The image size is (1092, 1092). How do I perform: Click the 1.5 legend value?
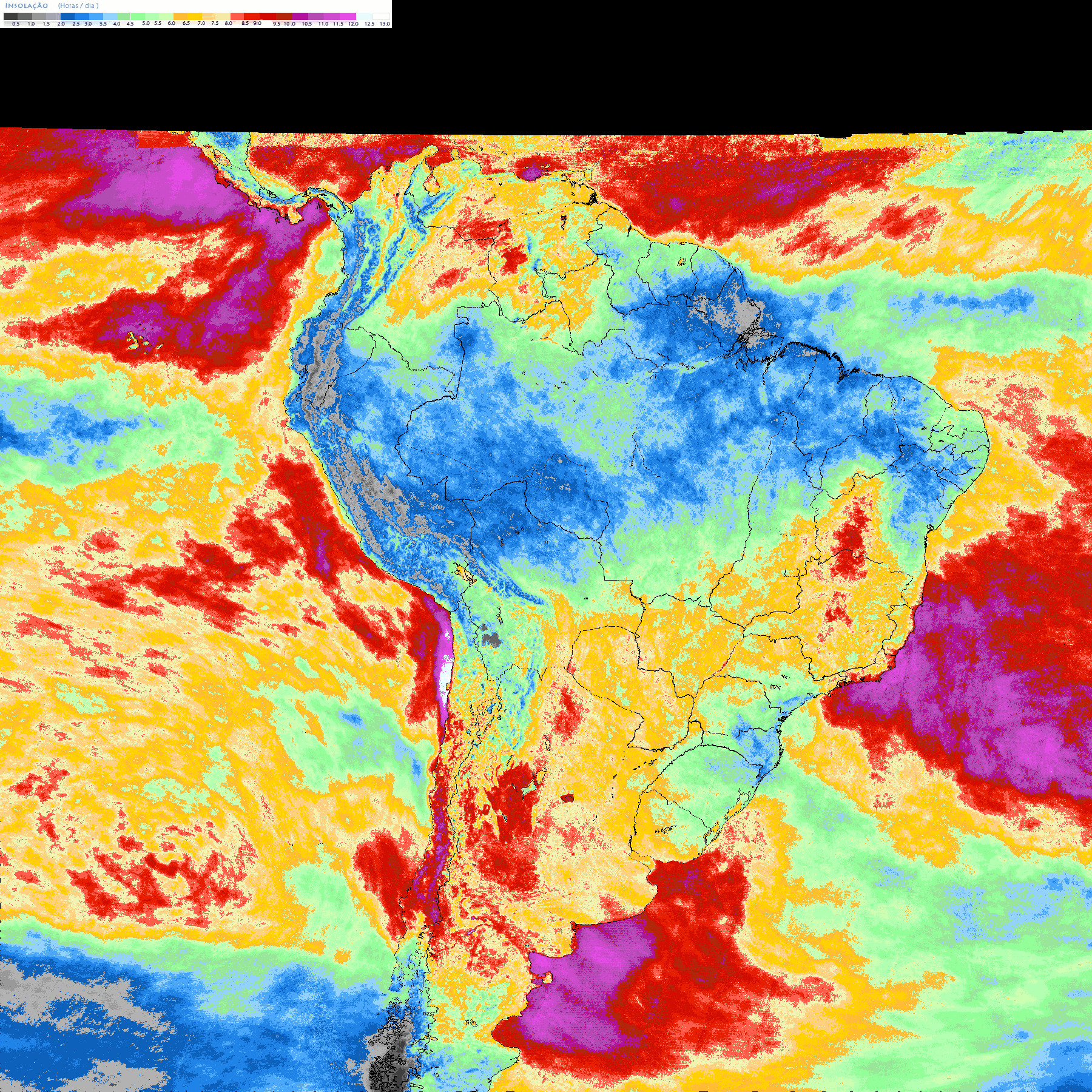coord(46,24)
